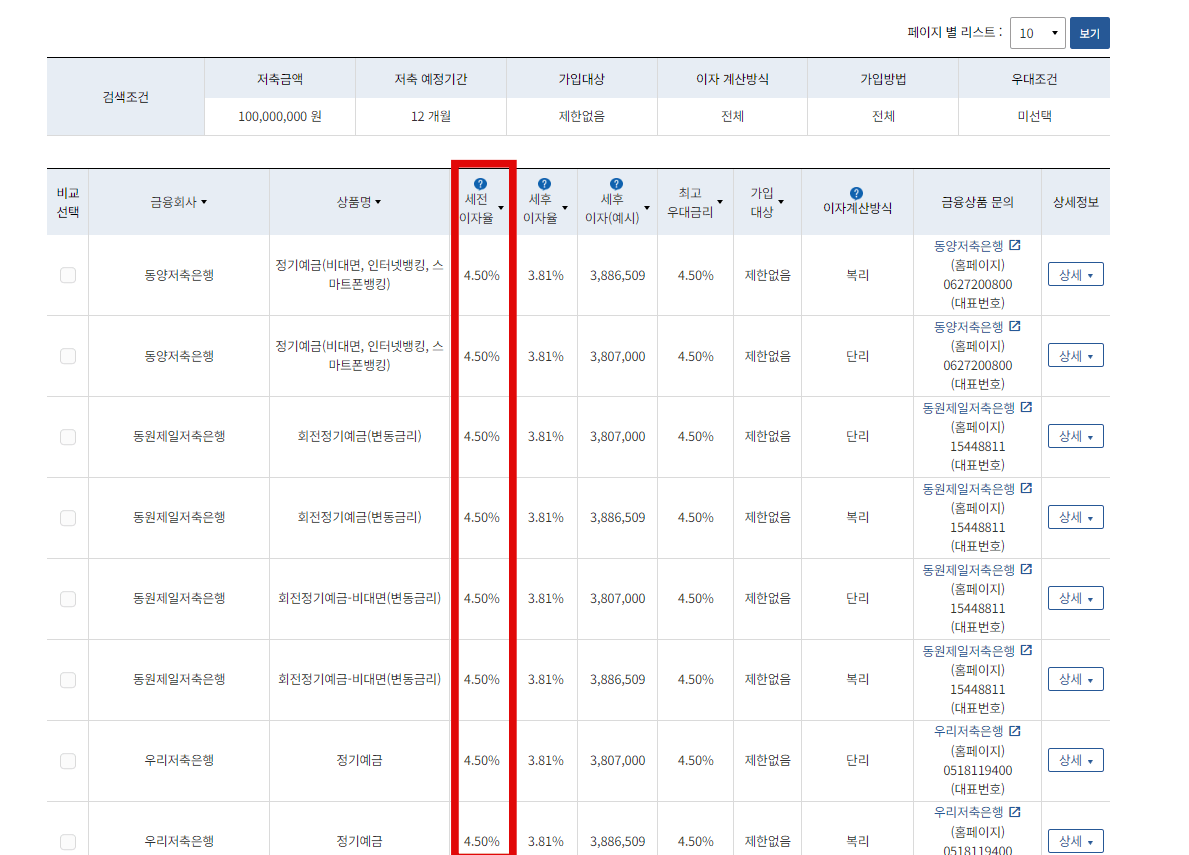Open 동양저축은행 homepage link in 복리 row
This screenshot has width=1189, height=855.
point(968,246)
